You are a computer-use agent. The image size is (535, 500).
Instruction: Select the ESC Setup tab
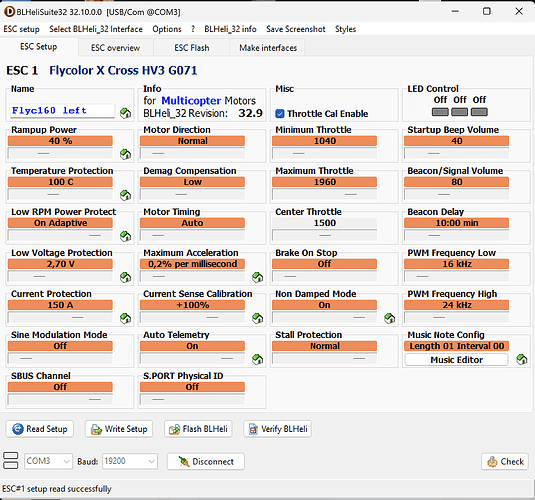pos(39,47)
